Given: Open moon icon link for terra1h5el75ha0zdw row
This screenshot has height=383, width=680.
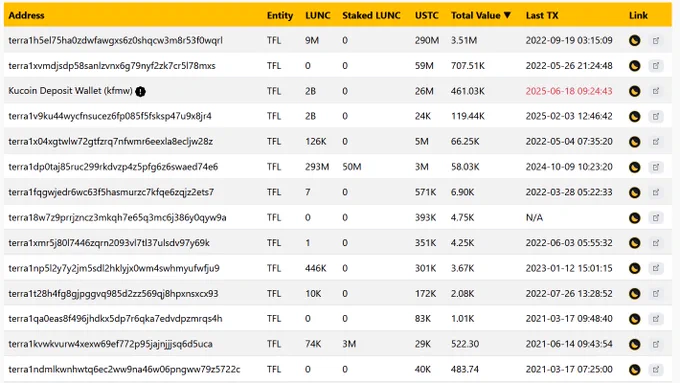Looking at the screenshot, I should (634, 40).
